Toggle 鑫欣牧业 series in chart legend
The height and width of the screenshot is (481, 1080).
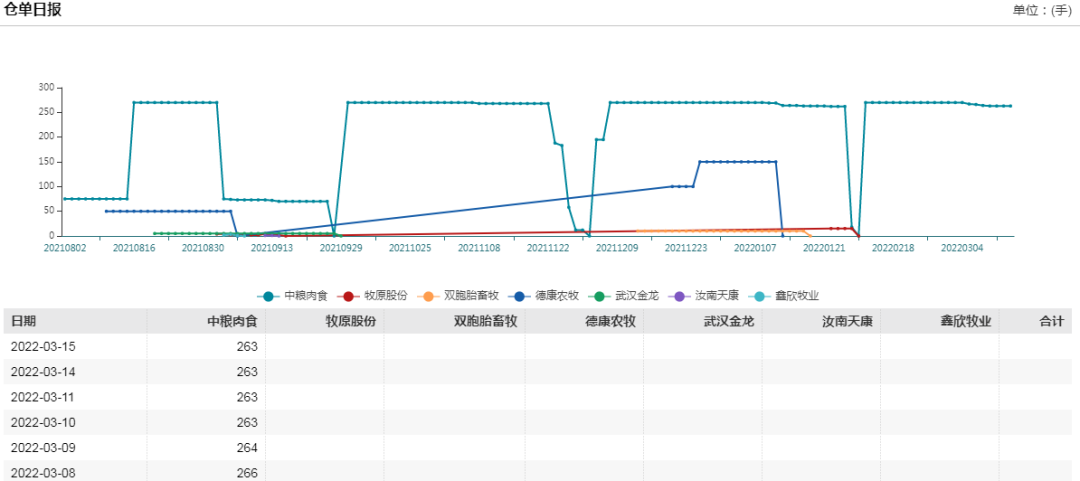click(x=783, y=296)
